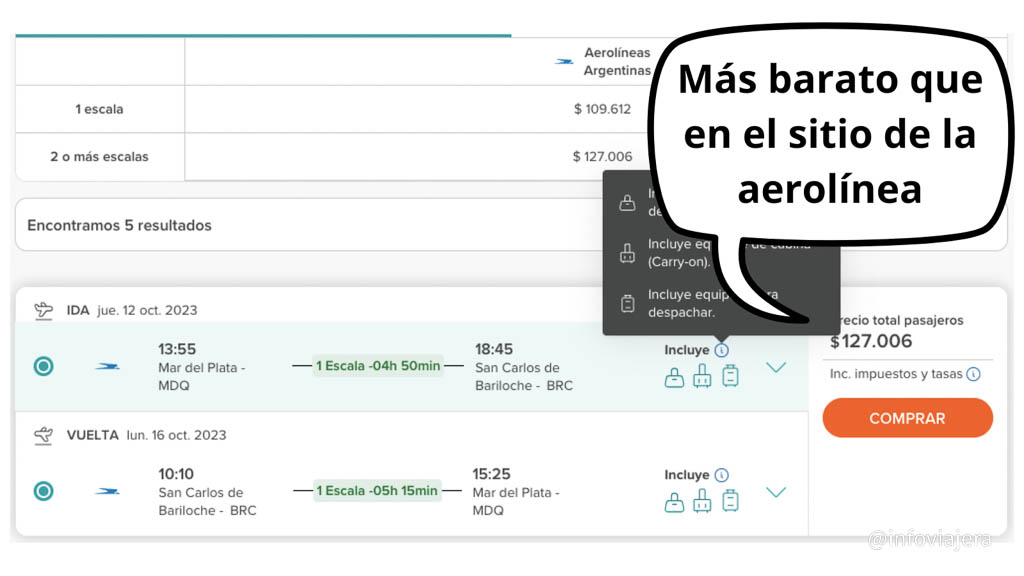Expand details of the outbound IDA flight
Screen dimensions: 1024x576
click(775, 367)
